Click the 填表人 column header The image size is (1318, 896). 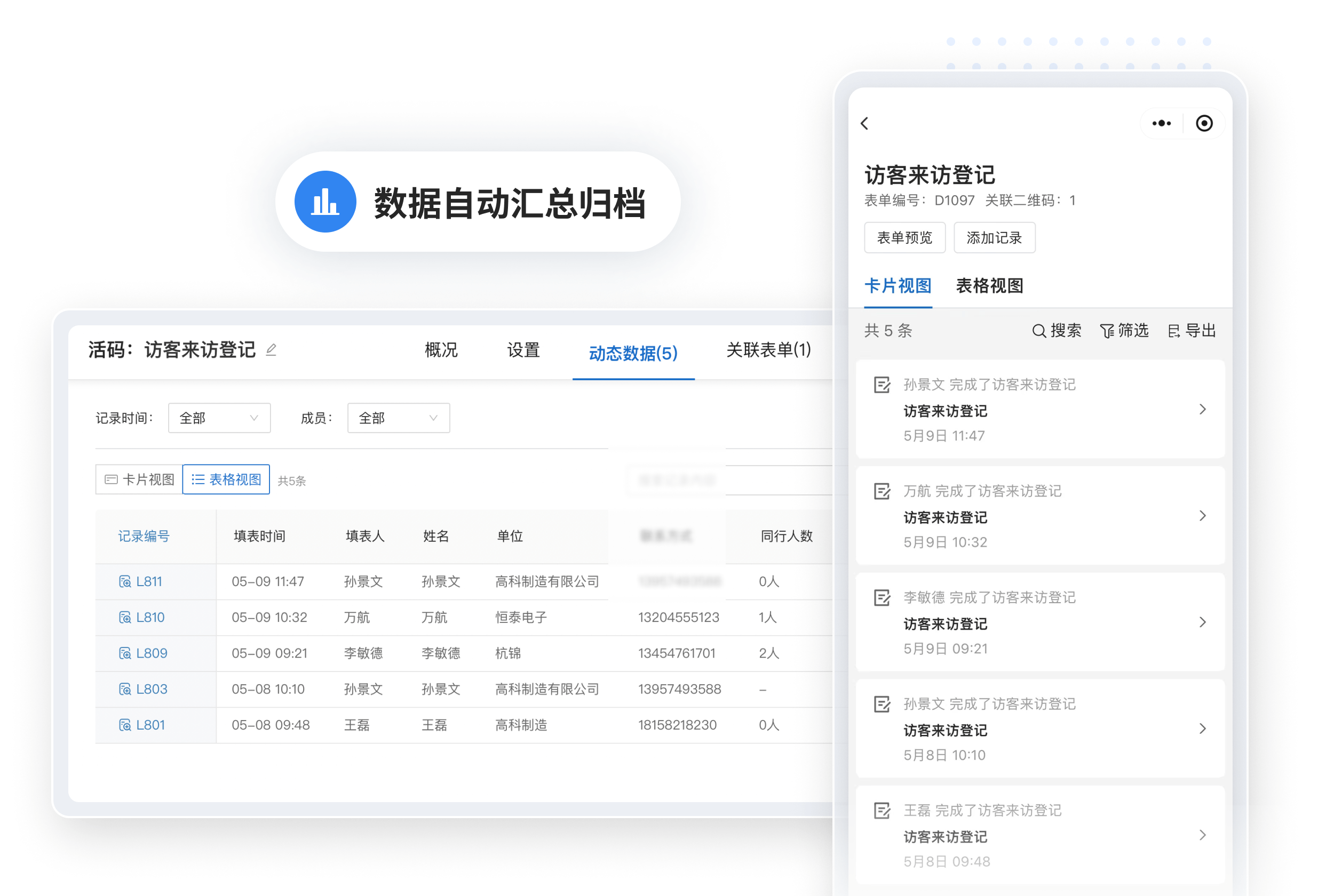click(x=364, y=536)
